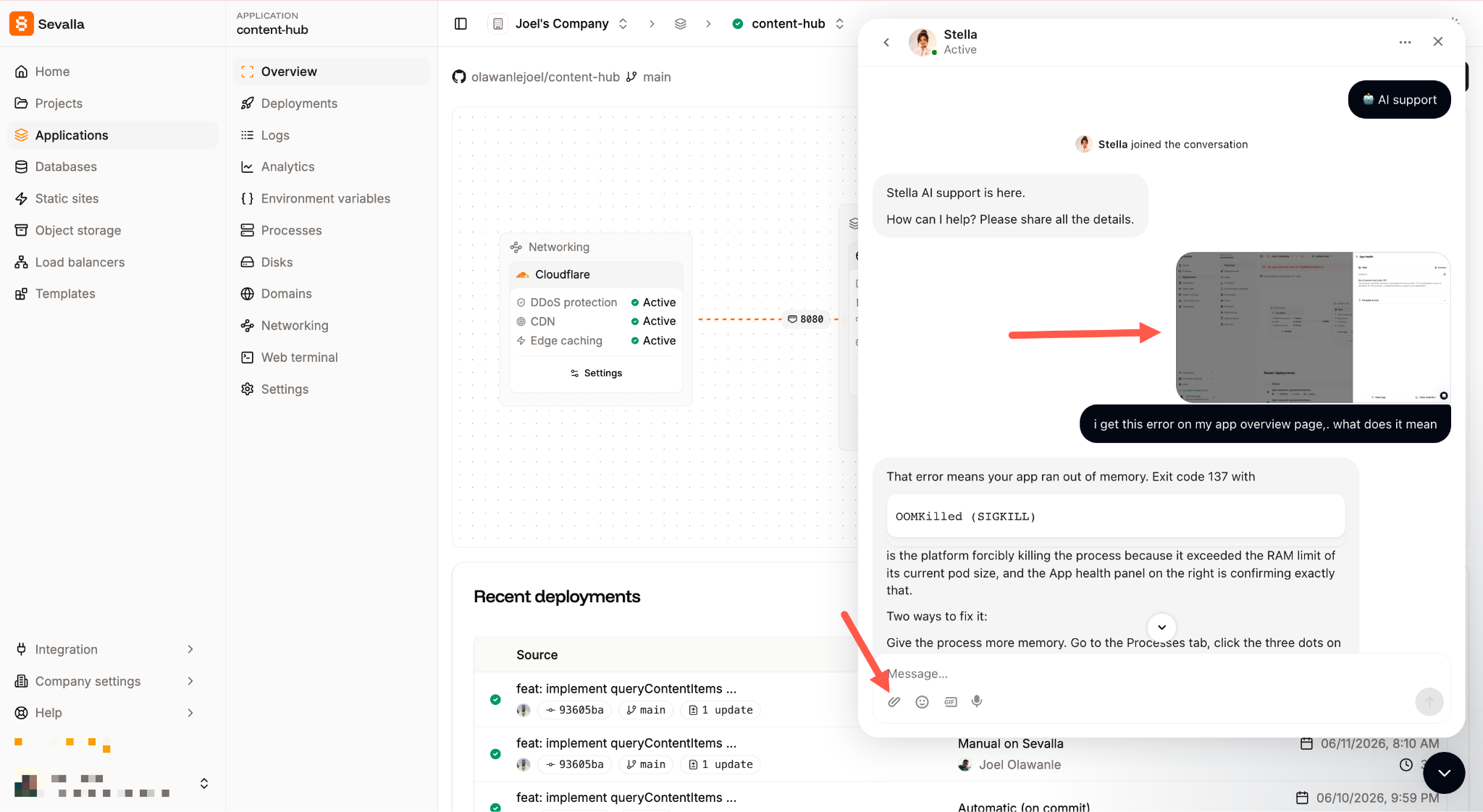The image size is (1483, 812).
Task: Open Domains section
Action: coord(331,294)
